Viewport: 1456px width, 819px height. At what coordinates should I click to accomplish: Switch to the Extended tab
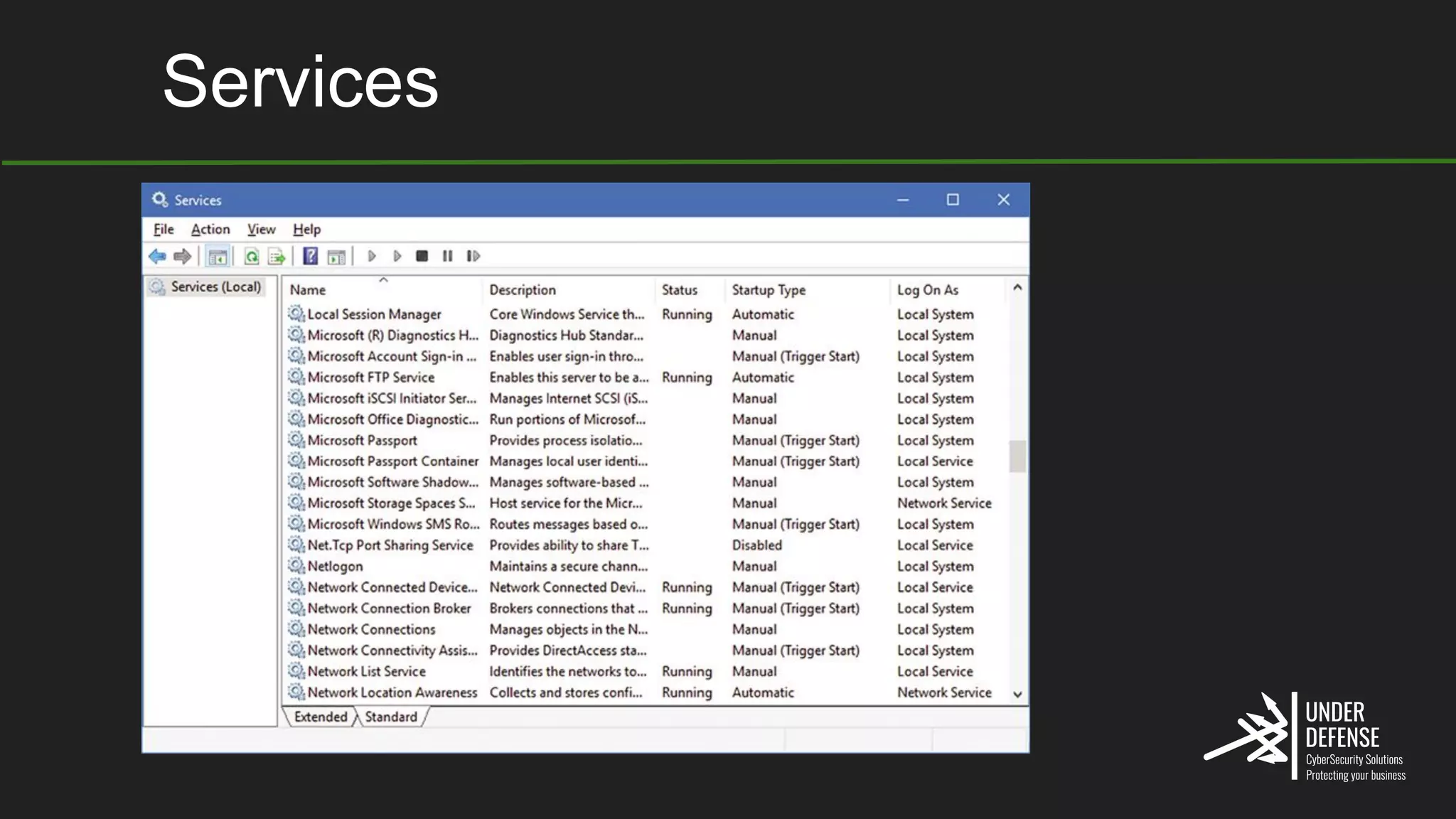pyautogui.click(x=321, y=717)
